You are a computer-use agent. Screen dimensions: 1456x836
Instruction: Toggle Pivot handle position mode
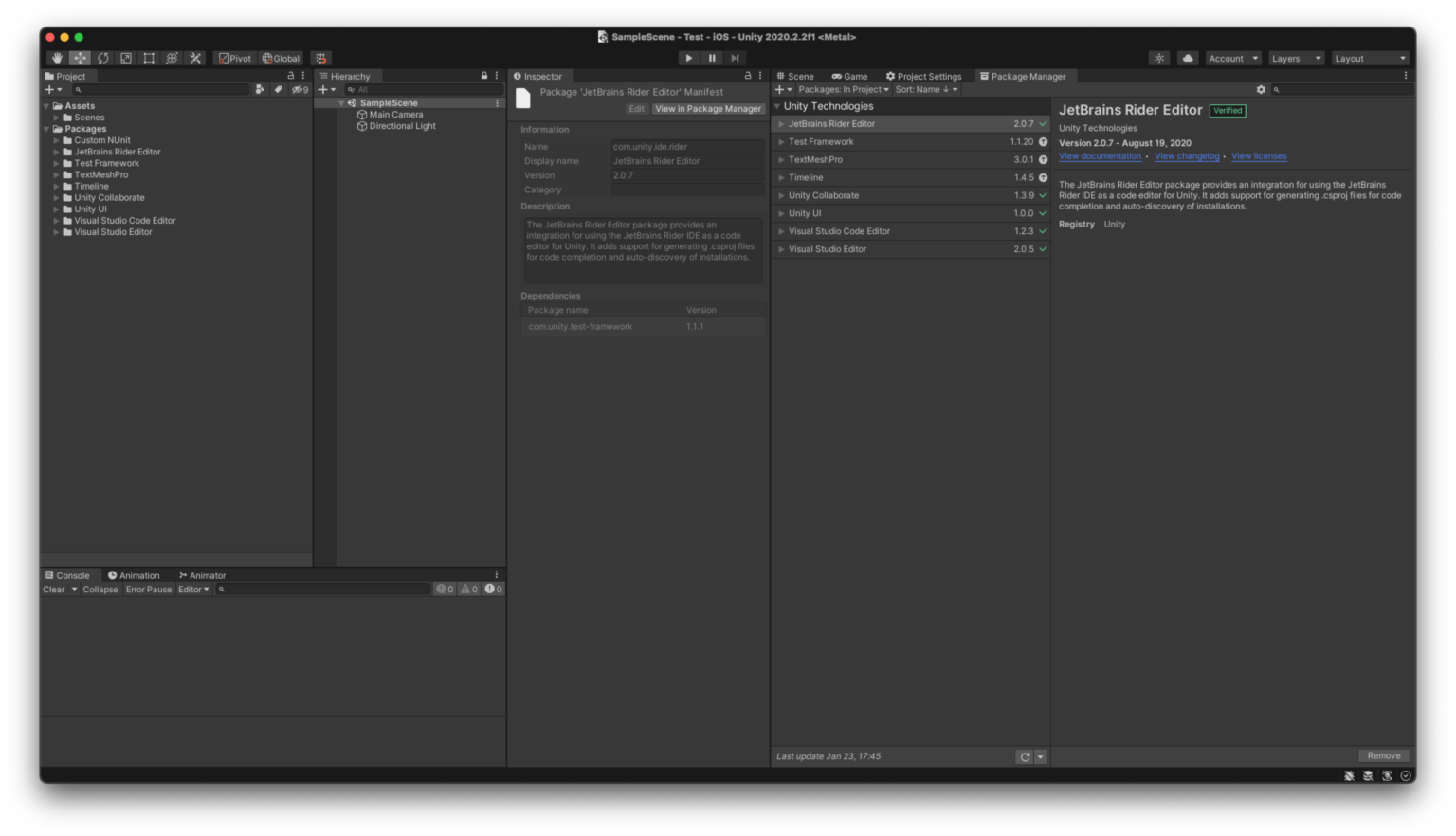tap(234, 58)
